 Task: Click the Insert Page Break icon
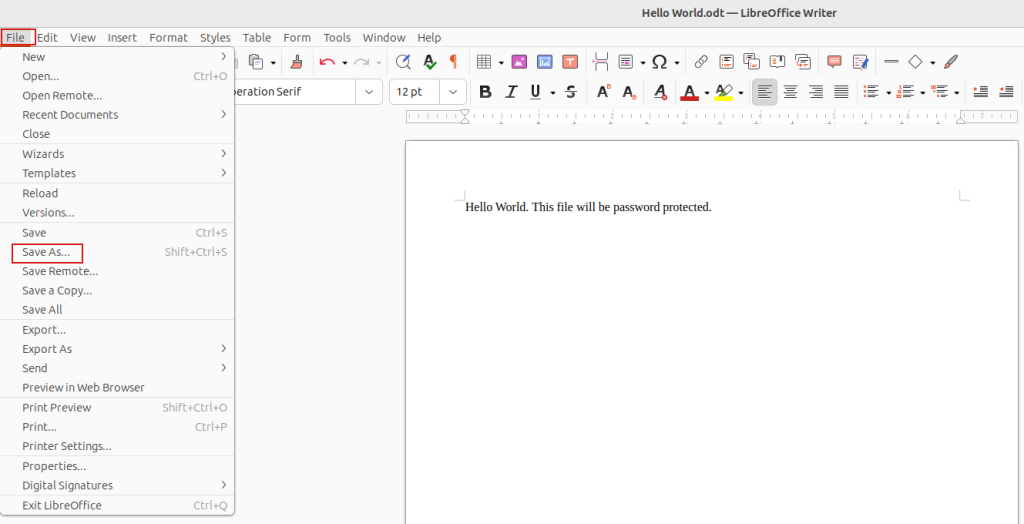pos(601,62)
